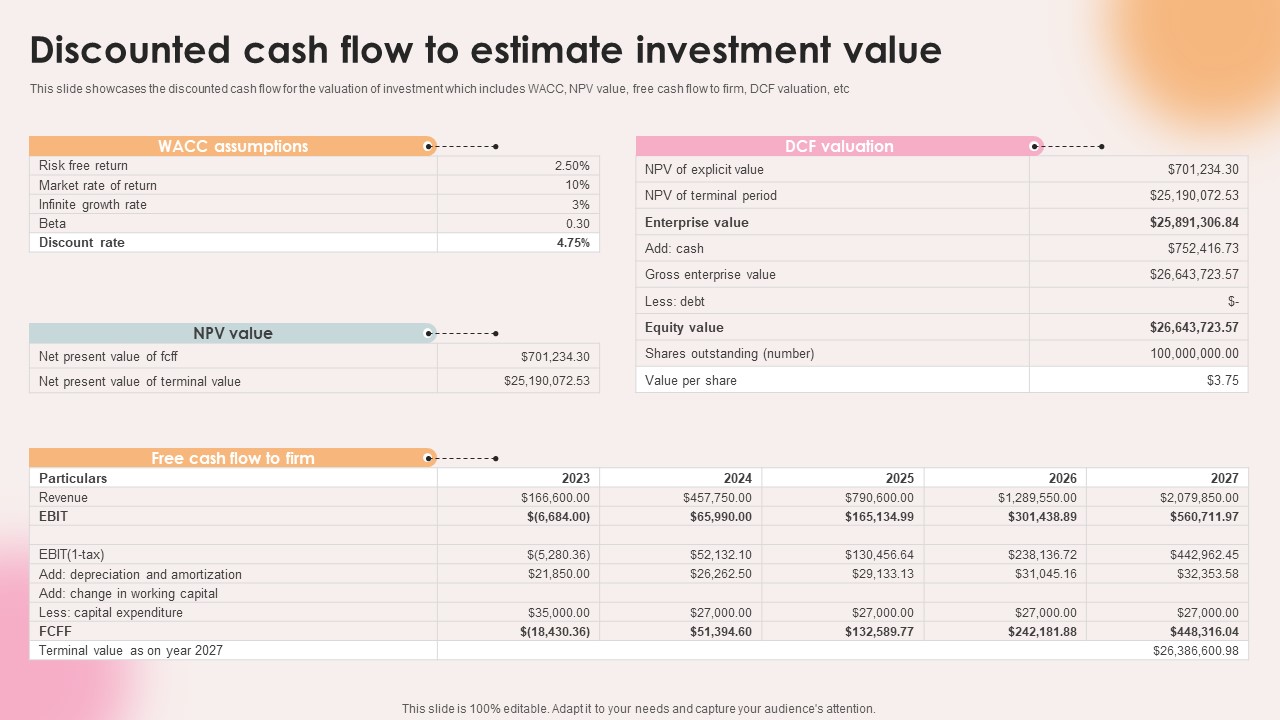Click the 3% growth rate value

coord(581,204)
